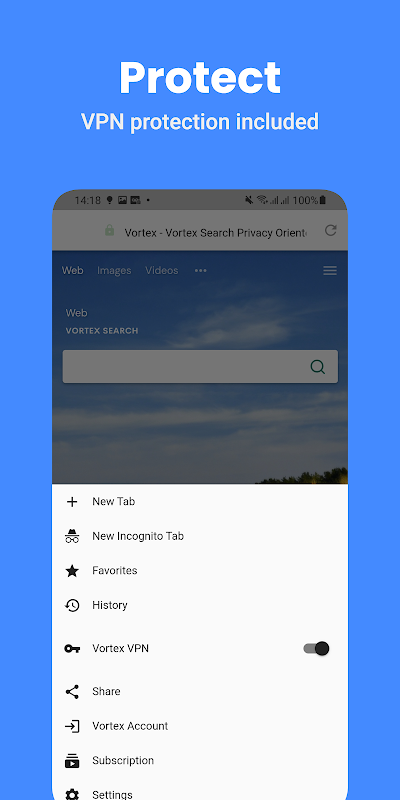The image size is (400, 800).
Task: Click the Settings gear icon
Action: point(72,794)
